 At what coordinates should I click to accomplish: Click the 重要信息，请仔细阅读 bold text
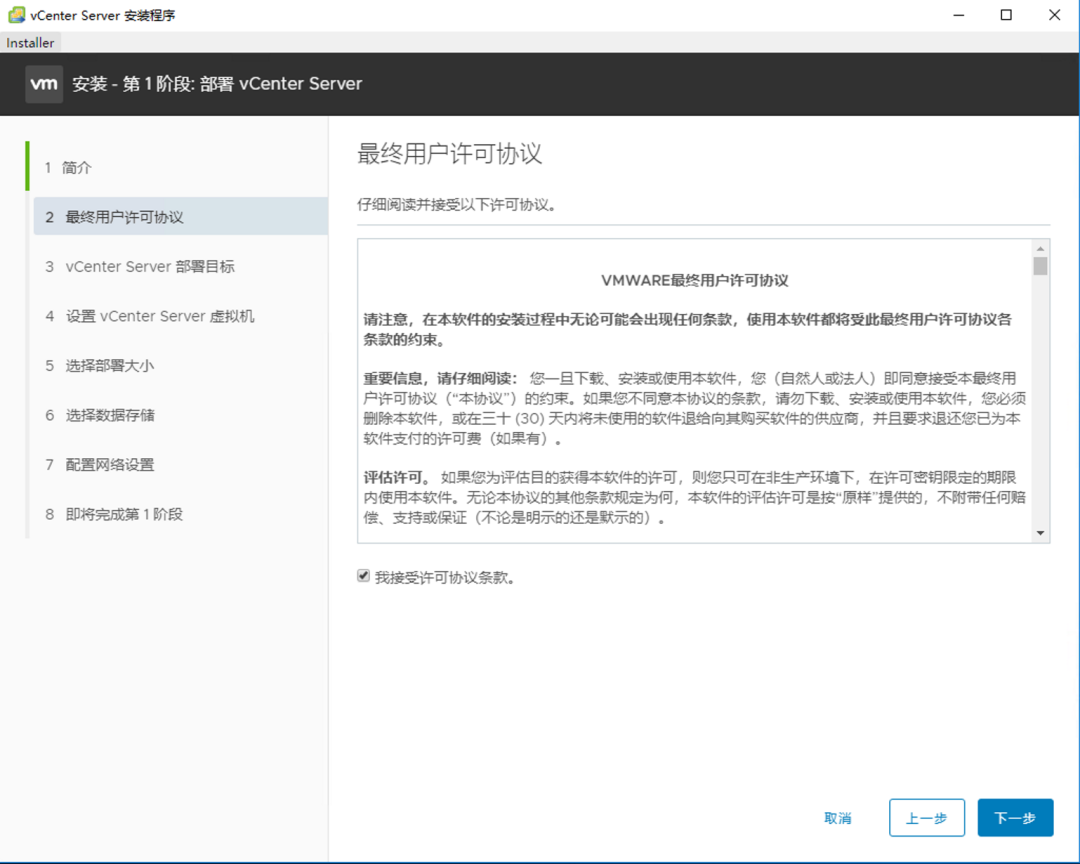(440, 378)
